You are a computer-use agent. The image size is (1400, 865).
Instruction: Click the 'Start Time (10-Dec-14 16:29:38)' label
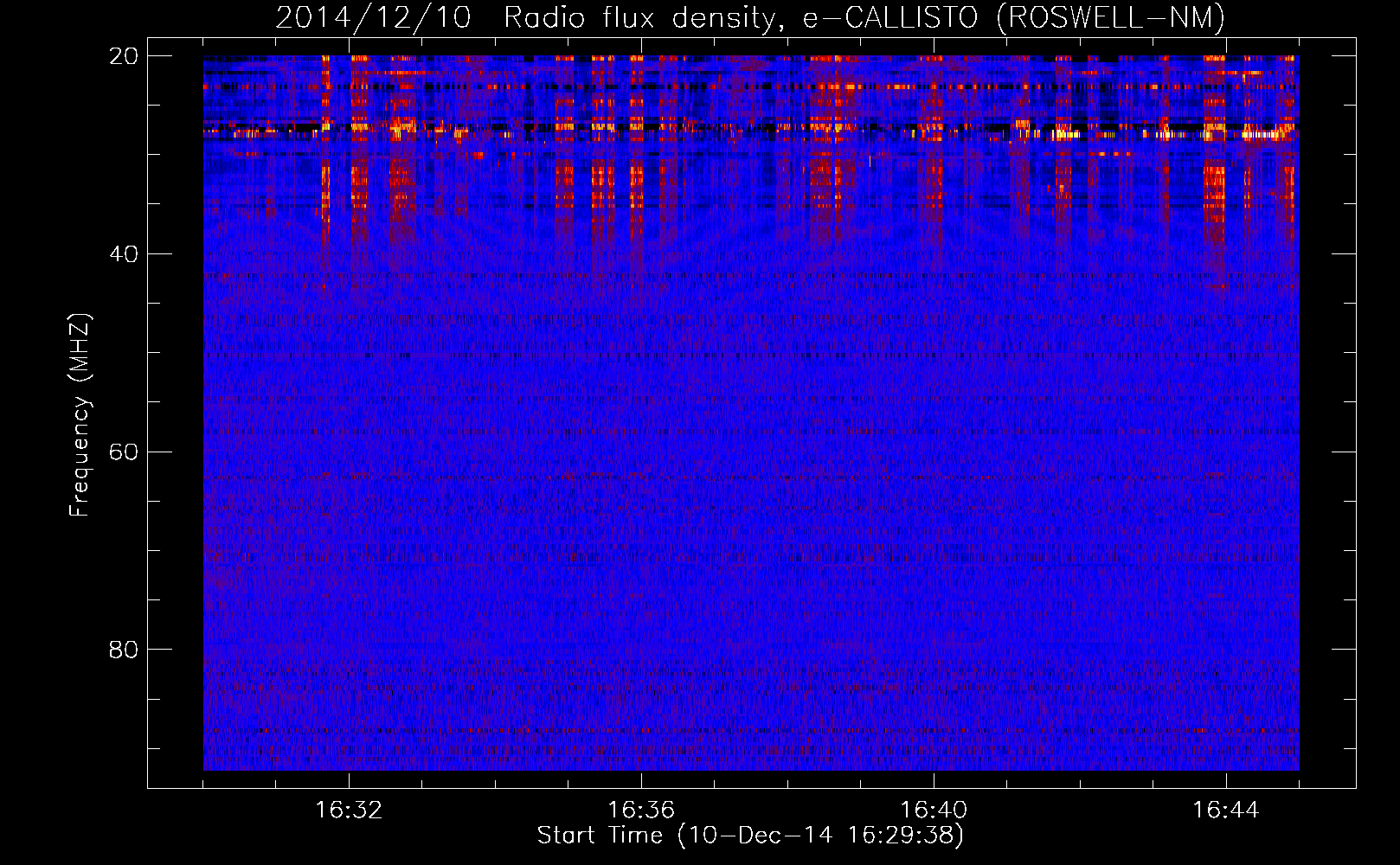pos(750,836)
